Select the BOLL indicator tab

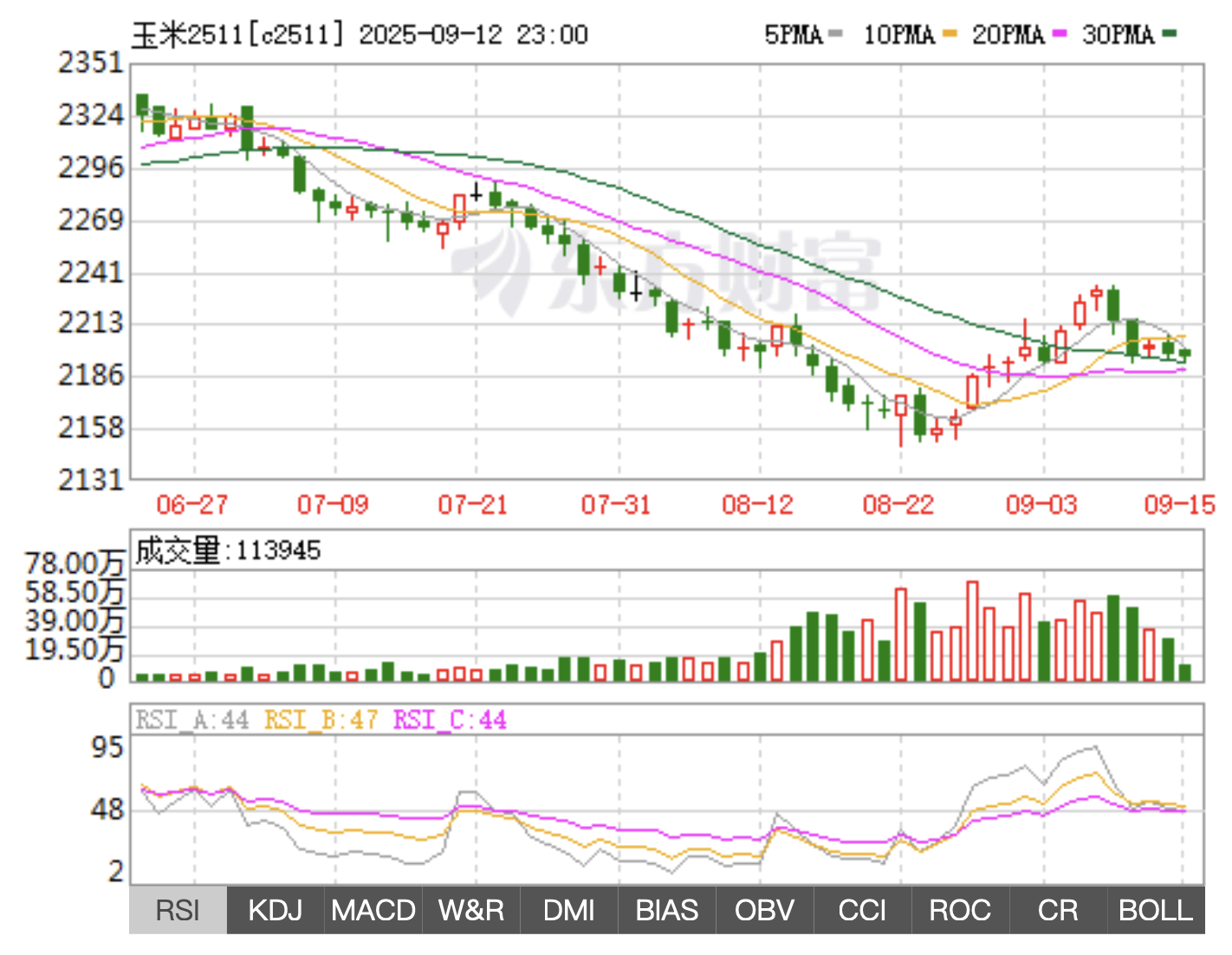[1157, 910]
